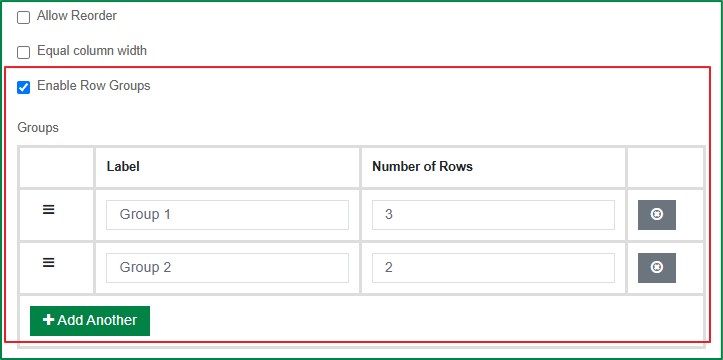Check the Allow Reorder checkbox
The width and height of the screenshot is (723, 360).
(x=24, y=18)
